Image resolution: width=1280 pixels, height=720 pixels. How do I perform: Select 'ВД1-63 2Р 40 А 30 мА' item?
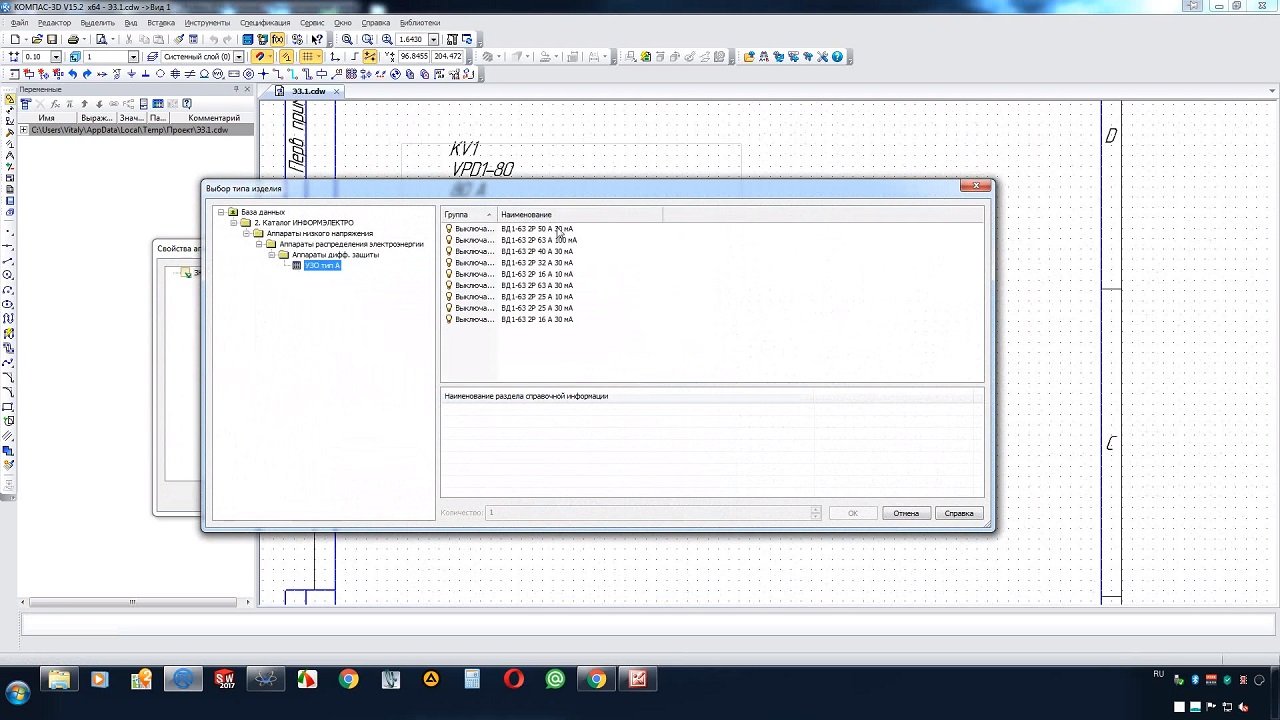point(537,252)
